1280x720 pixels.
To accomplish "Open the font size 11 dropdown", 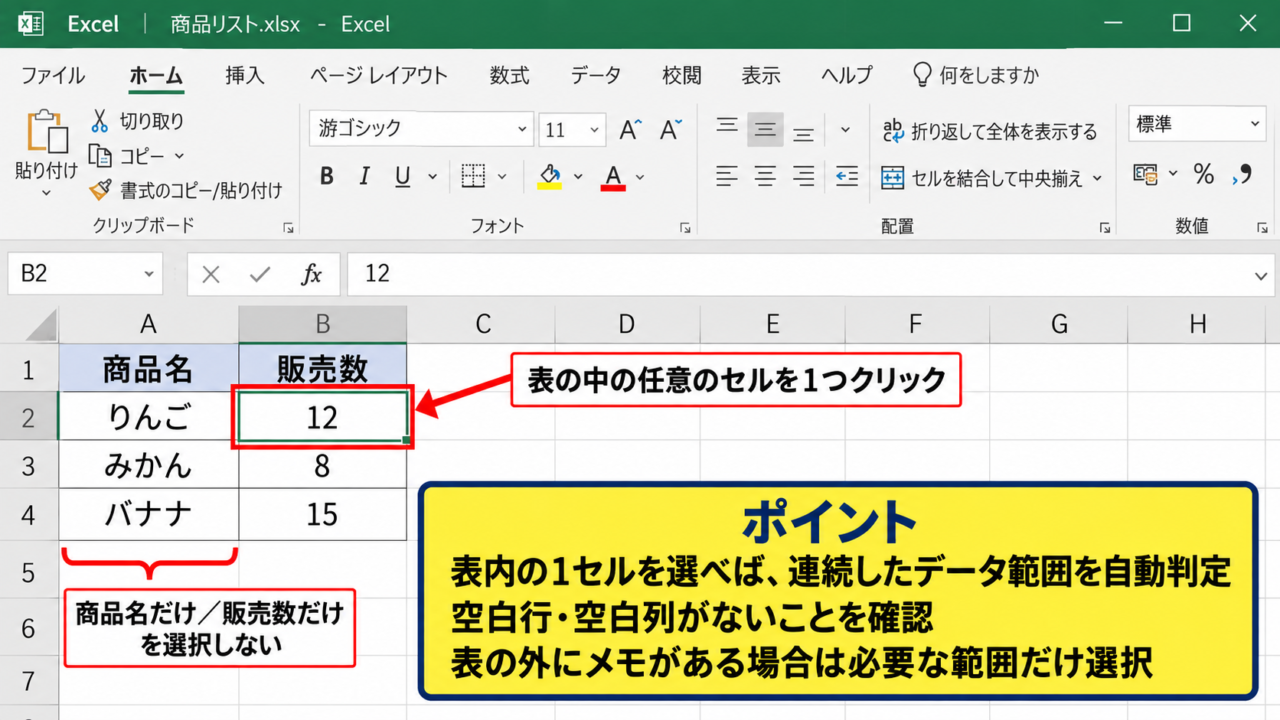I will (x=596, y=129).
